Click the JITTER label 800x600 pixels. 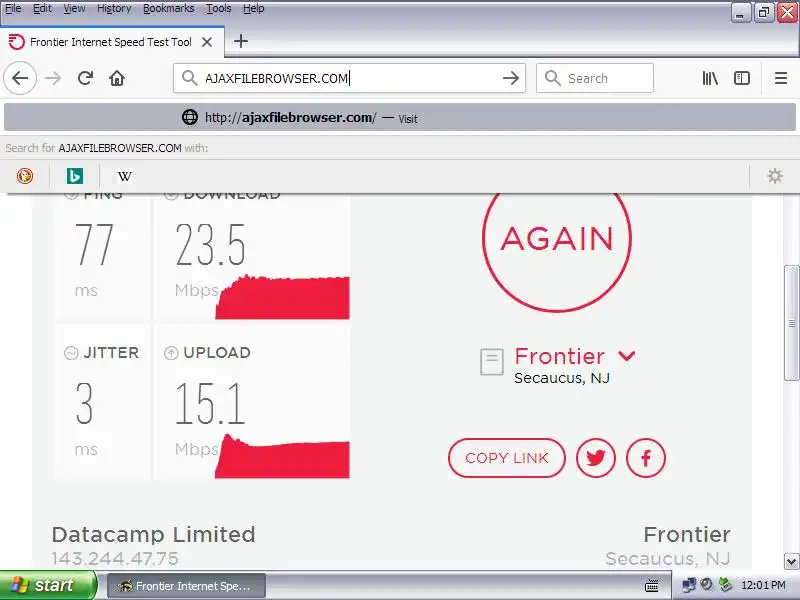(x=111, y=353)
